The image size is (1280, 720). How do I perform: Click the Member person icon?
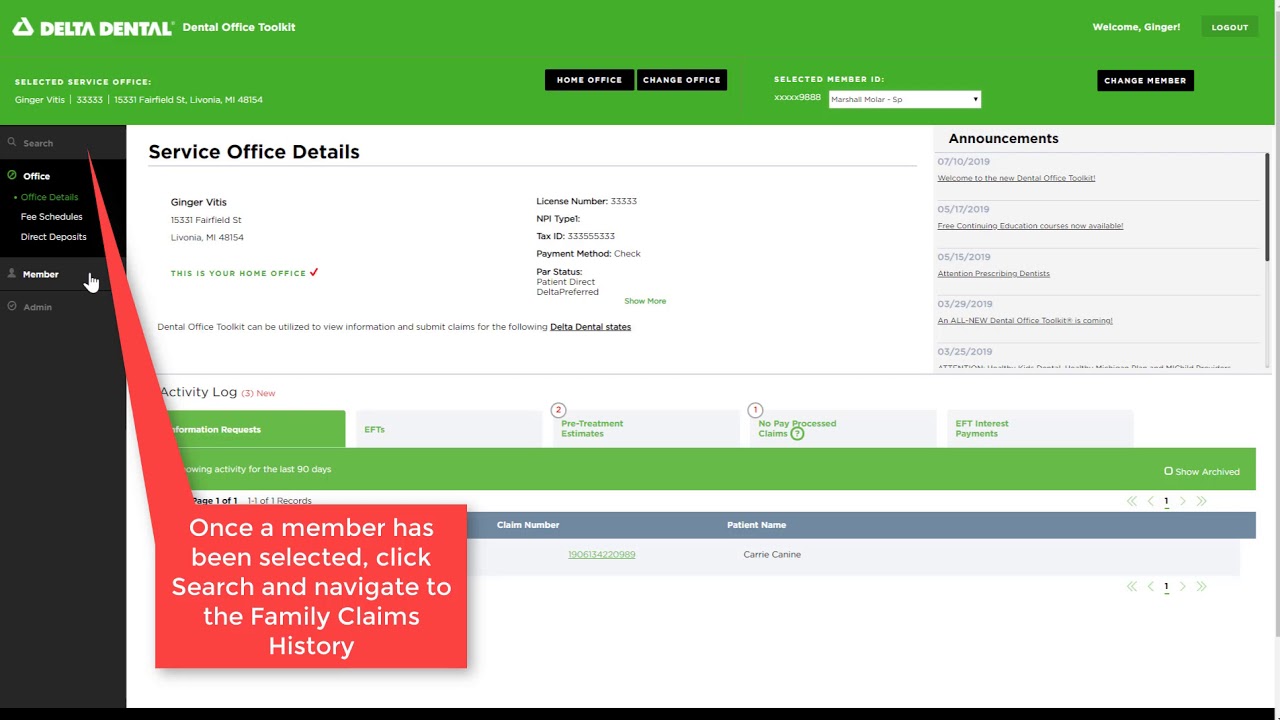tap(12, 273)
